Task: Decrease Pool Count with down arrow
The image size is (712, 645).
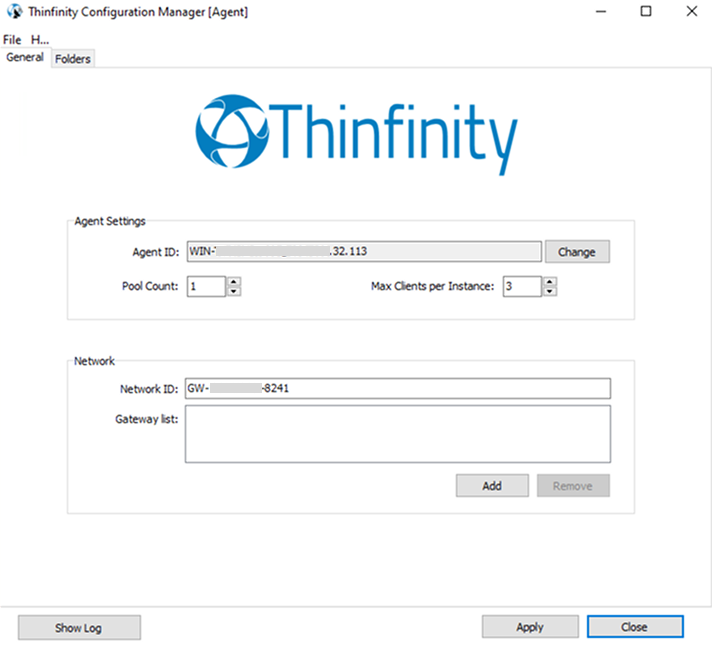Action: pos(234,292)
